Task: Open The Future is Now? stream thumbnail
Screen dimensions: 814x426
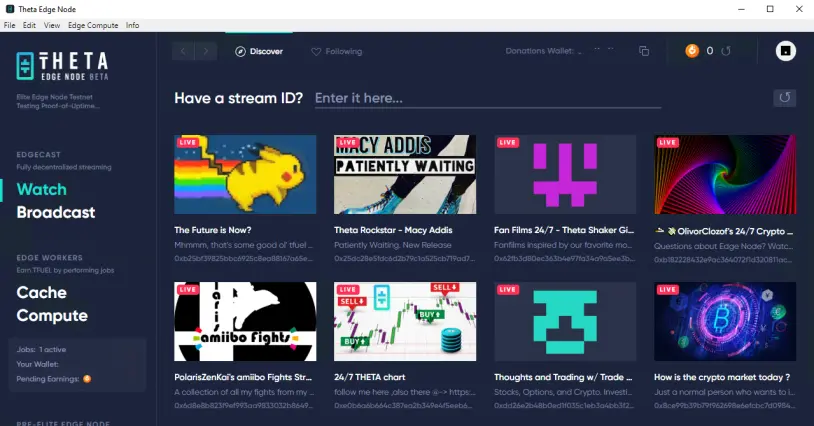Action: [x=245, y=174]
